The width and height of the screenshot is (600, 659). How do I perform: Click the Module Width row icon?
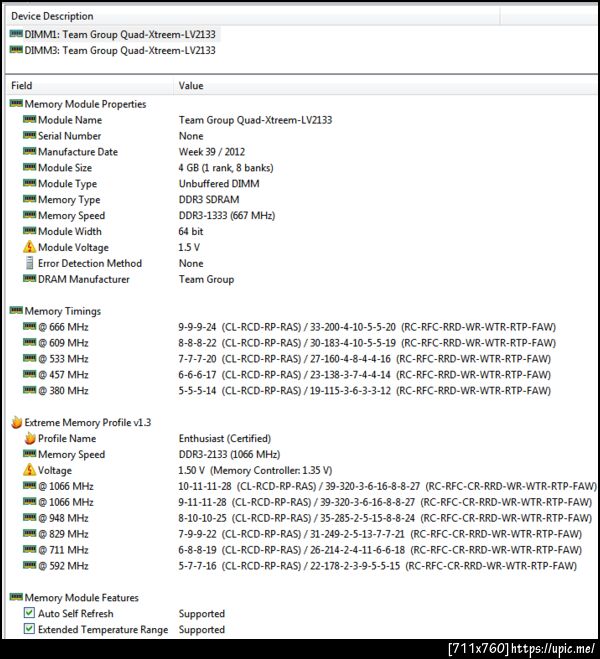click(29, 231)
